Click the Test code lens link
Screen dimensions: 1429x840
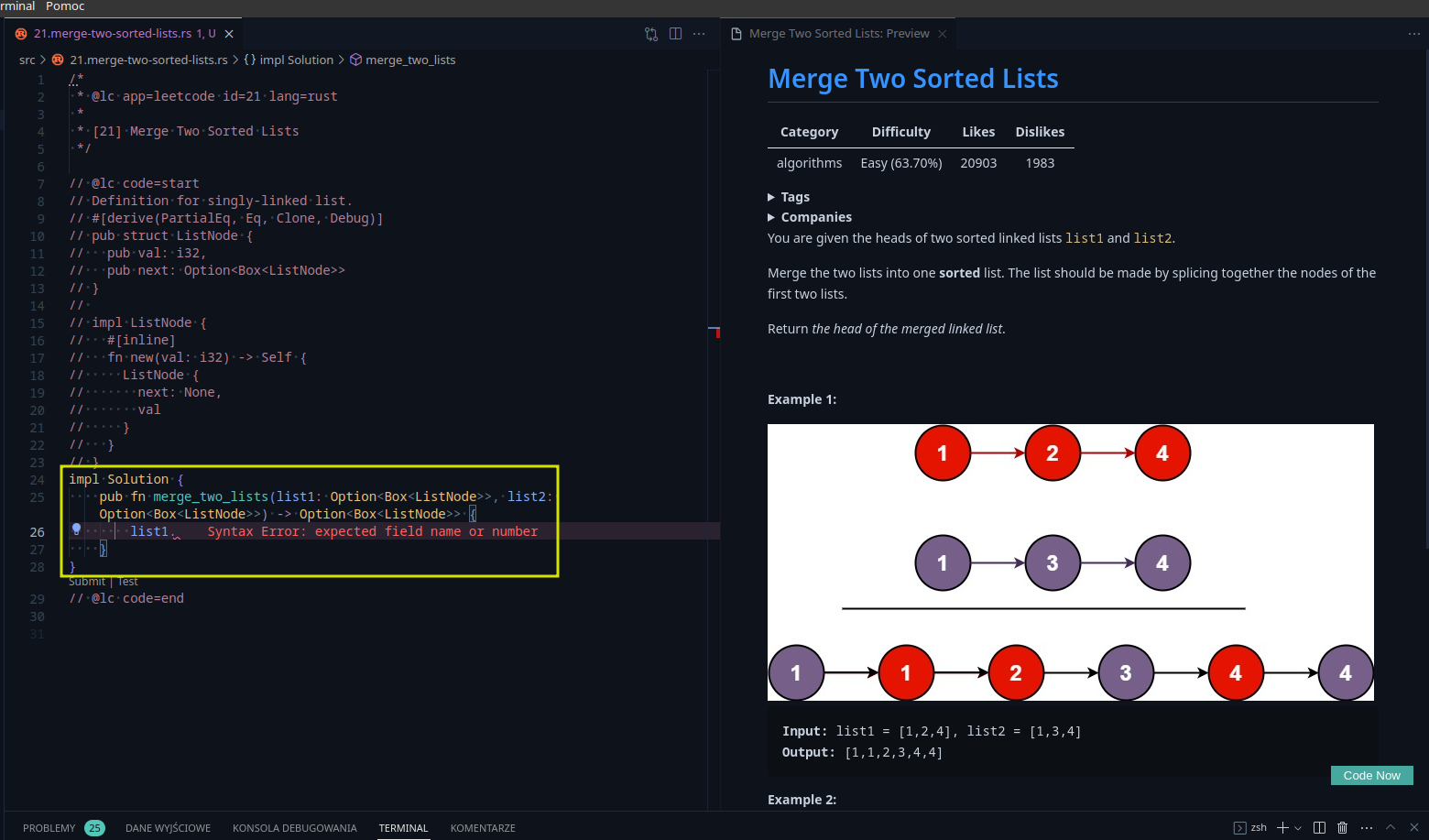[127, 582]
